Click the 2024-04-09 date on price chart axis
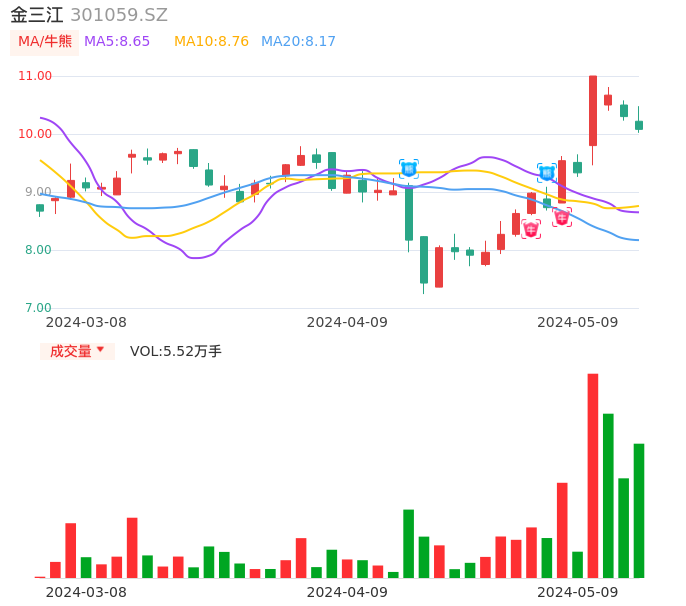 347,322
